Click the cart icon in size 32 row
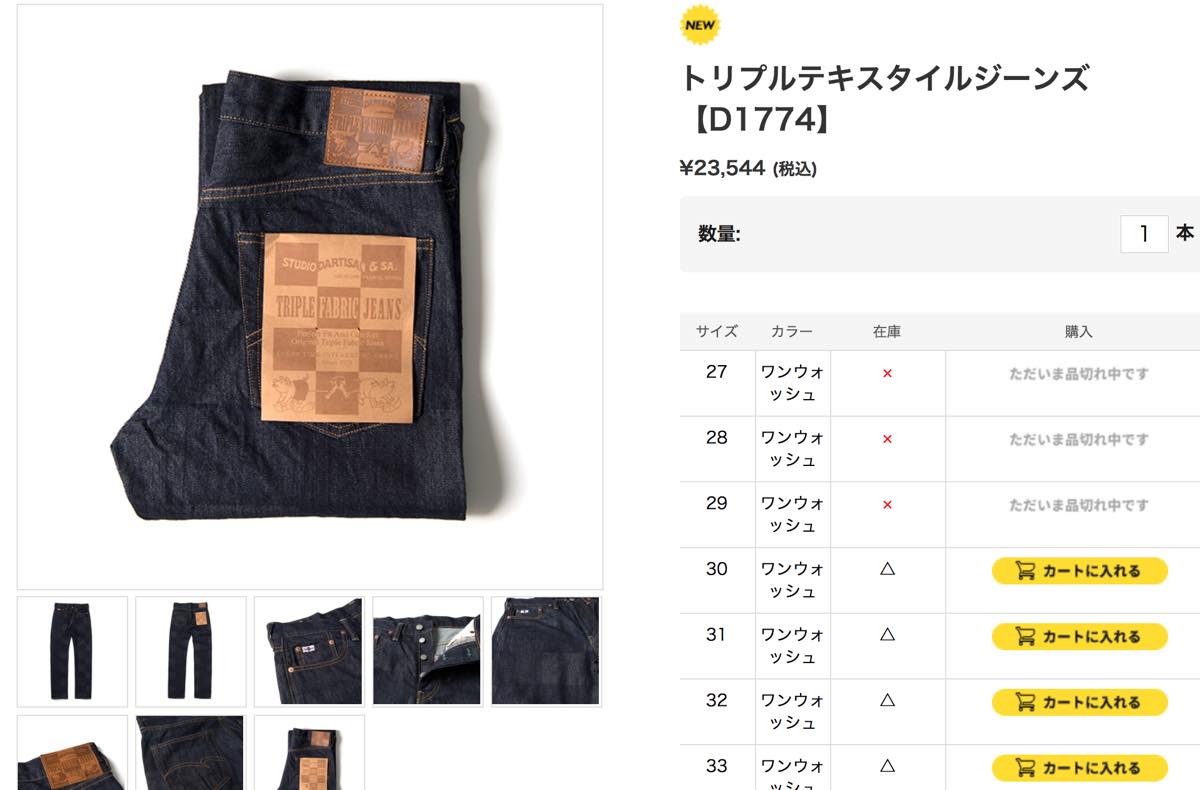 [x=1025, y=703]
